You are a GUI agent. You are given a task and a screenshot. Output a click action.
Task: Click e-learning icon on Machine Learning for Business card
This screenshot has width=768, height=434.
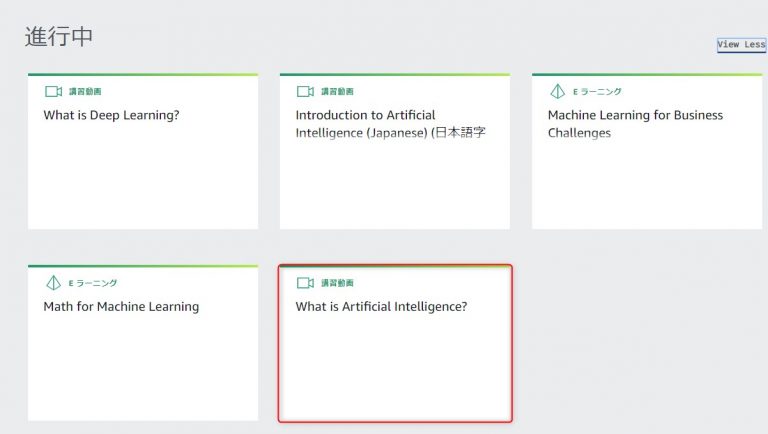point(557,91)
